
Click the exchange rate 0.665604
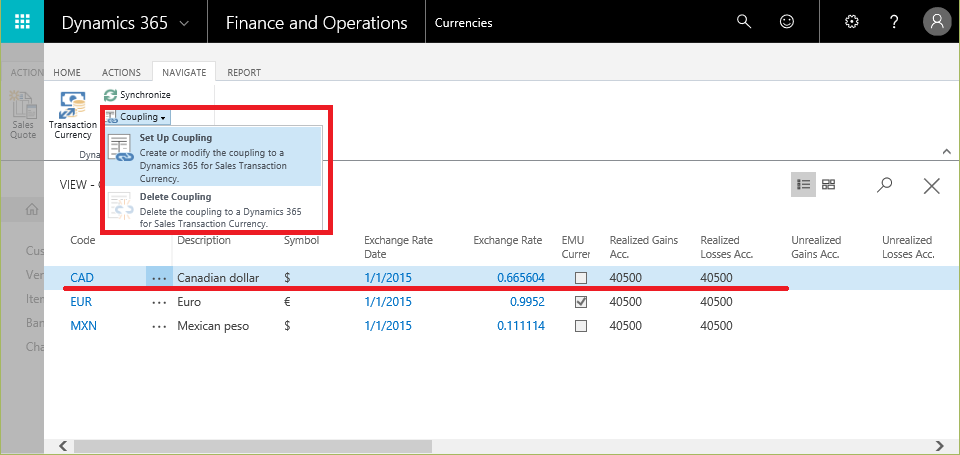(521, 278)
